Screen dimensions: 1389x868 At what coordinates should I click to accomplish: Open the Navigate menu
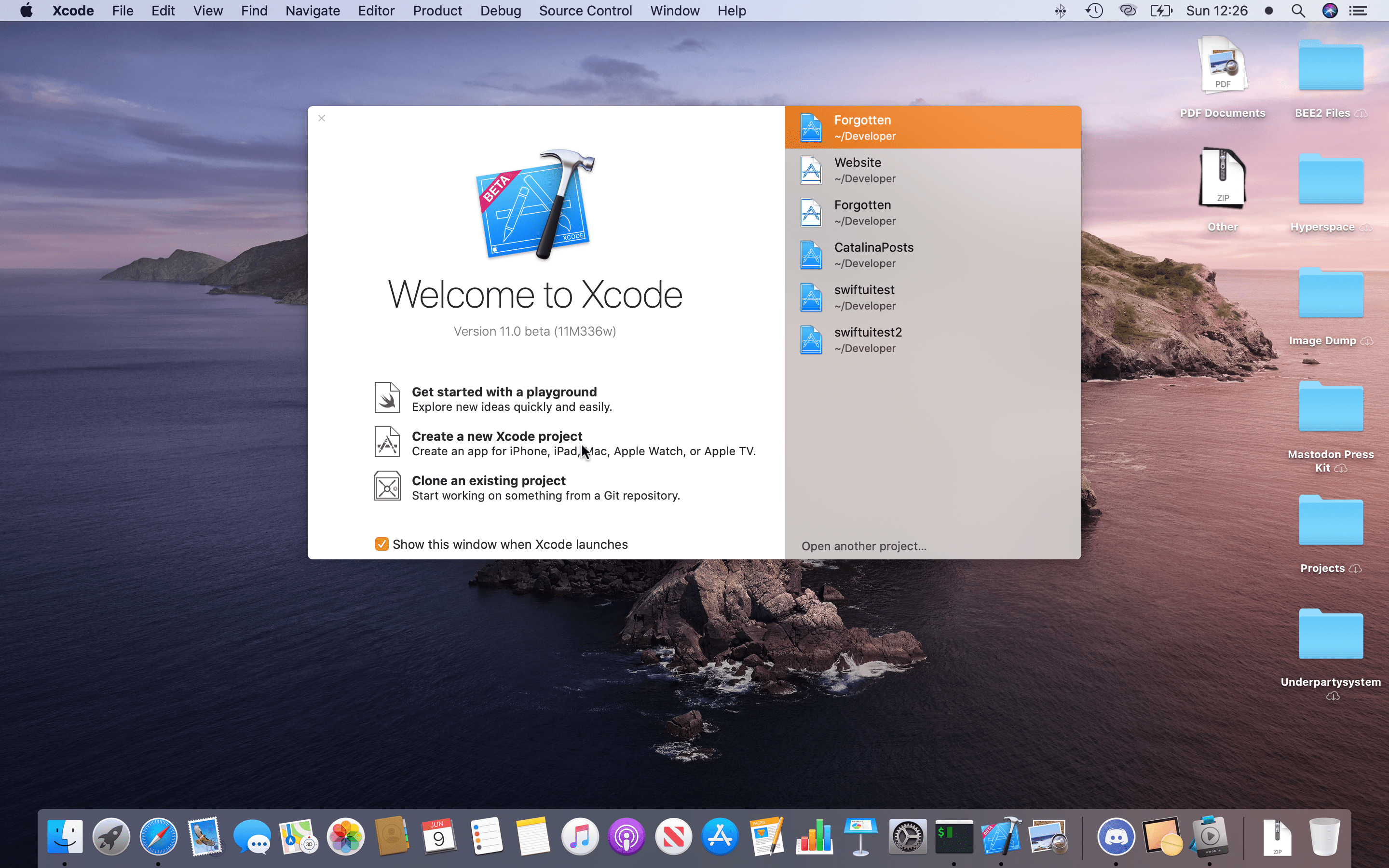tap(313, 11)
